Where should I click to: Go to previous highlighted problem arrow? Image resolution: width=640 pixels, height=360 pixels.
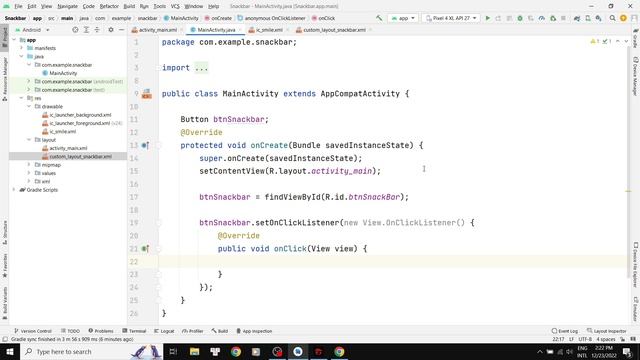click(x=618, y=41)
